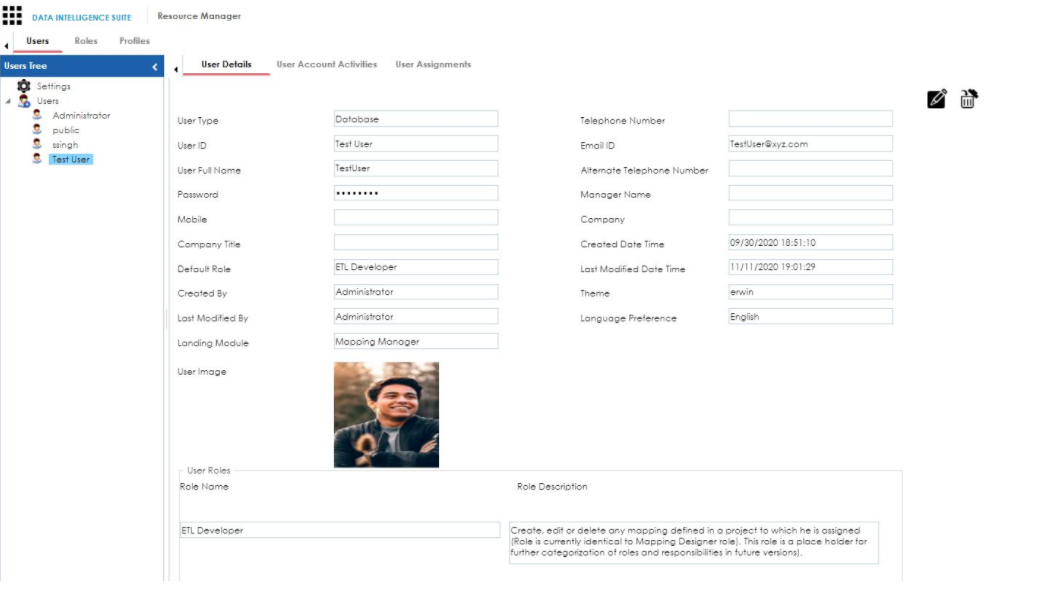
Task: Select public in the Users Tree
Action: (66, 130)
